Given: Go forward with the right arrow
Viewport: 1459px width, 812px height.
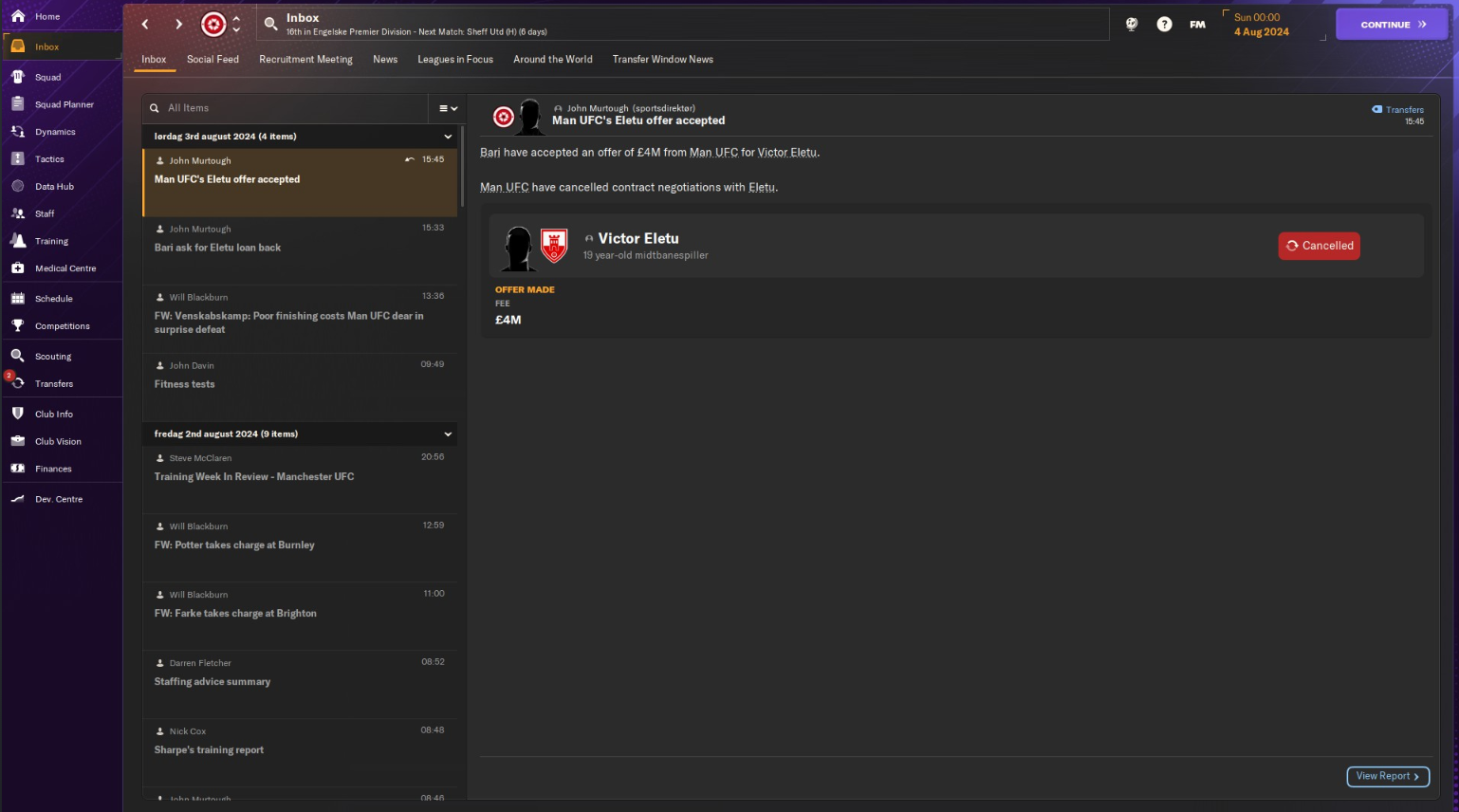Looking at the screenshot, I should pyautogui.click(x=178, y=25).
